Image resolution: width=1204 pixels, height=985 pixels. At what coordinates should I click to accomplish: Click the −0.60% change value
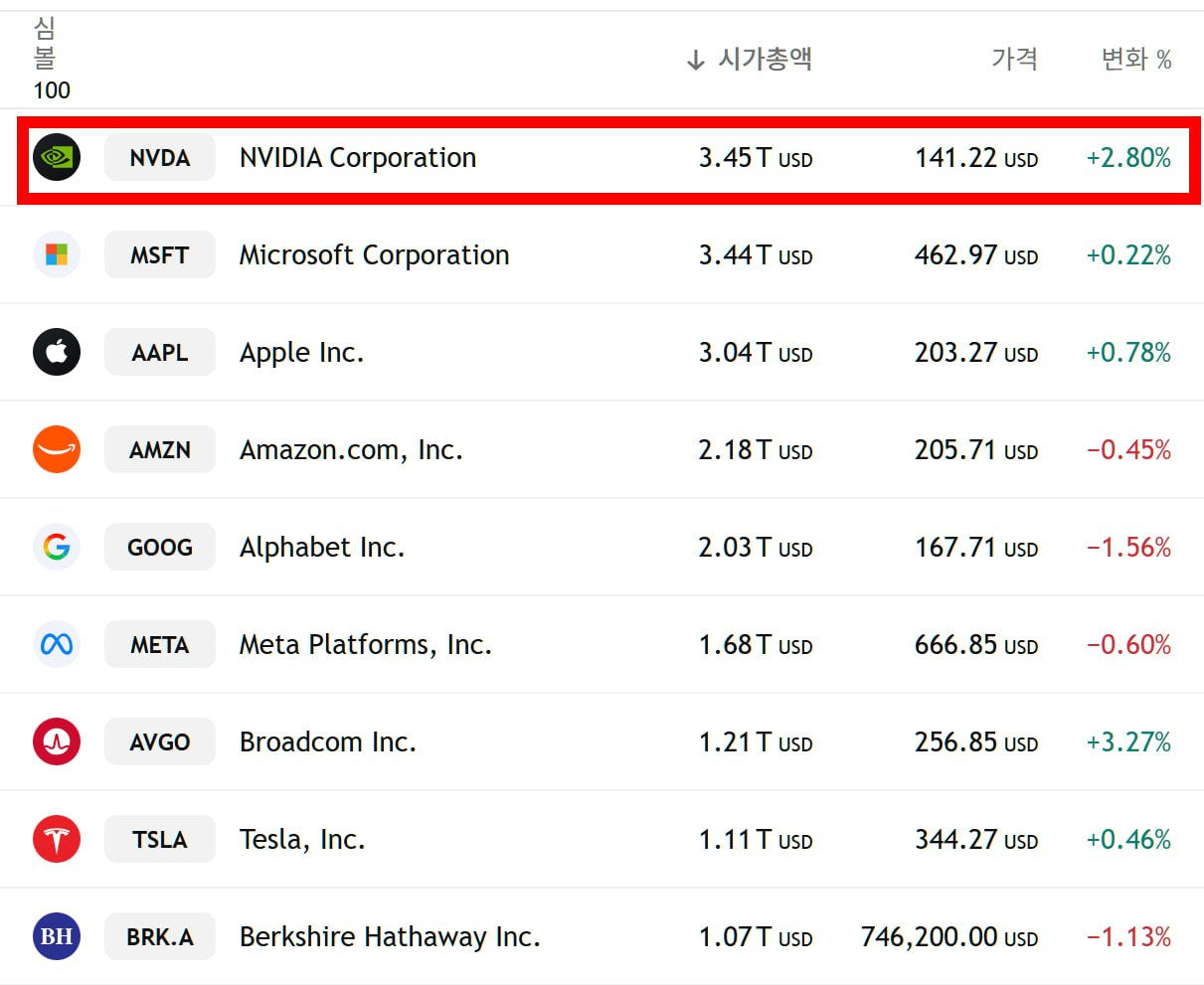[x=1128, y=645]
